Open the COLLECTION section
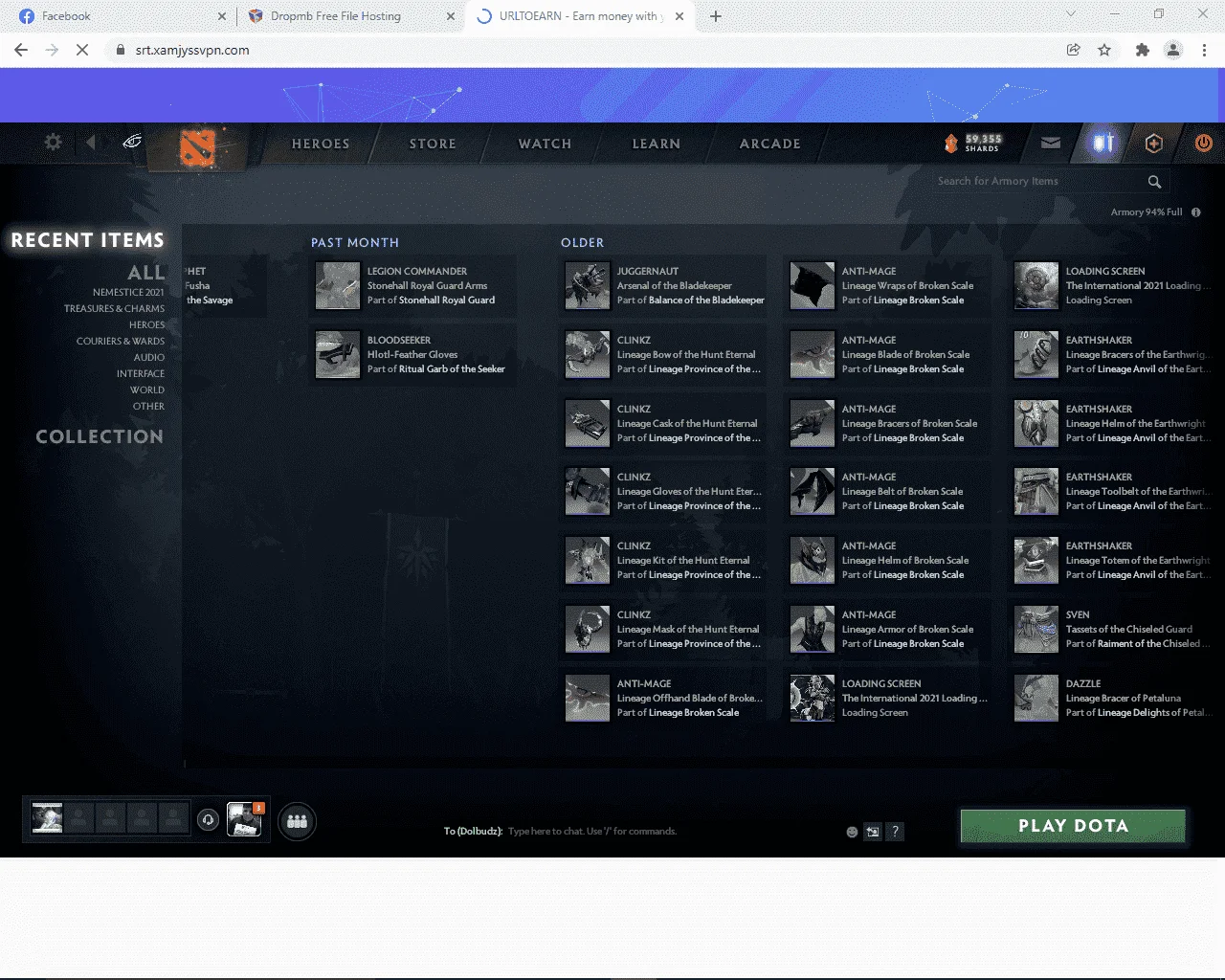Viewport: 1225px width, 980px height. point(100,436)
